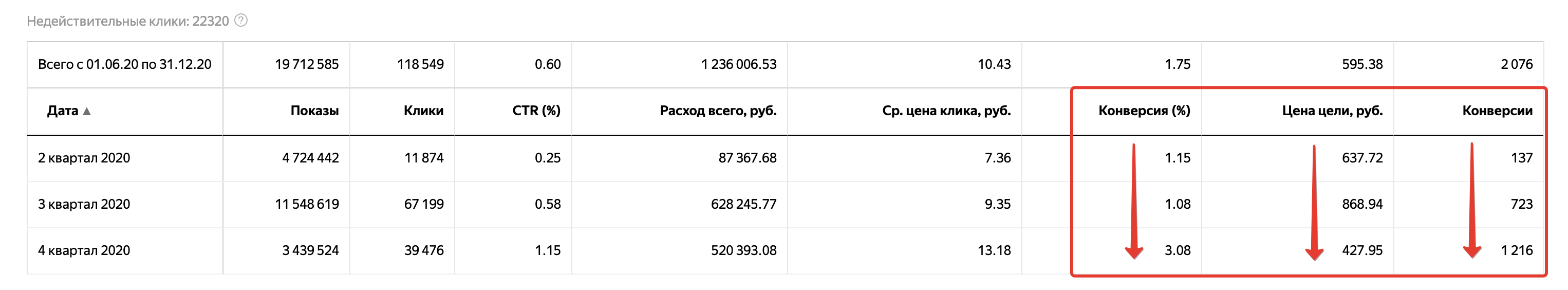Screen dimensions: 1568x290
Task: Select the 3 квартал 2020 row
Action: click(x=785, y=205)
